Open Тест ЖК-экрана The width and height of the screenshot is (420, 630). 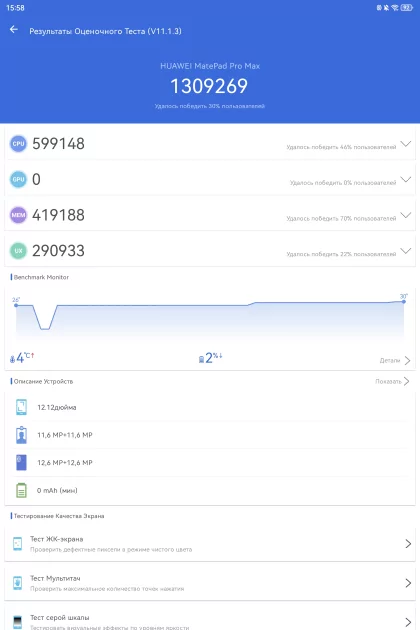[x=210, y=544]
